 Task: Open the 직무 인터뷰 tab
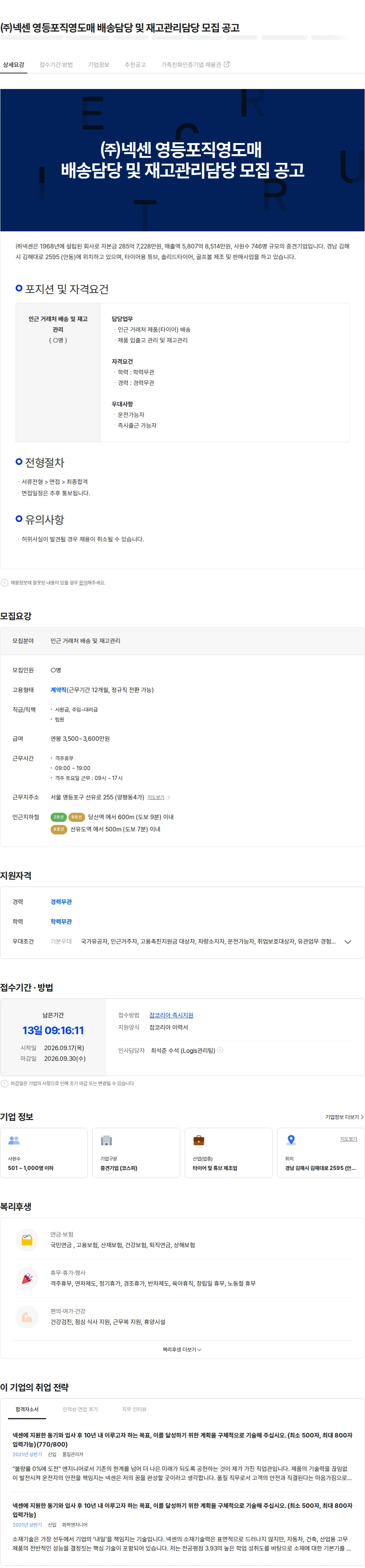pyautogui.click(x=134, y=1409)
